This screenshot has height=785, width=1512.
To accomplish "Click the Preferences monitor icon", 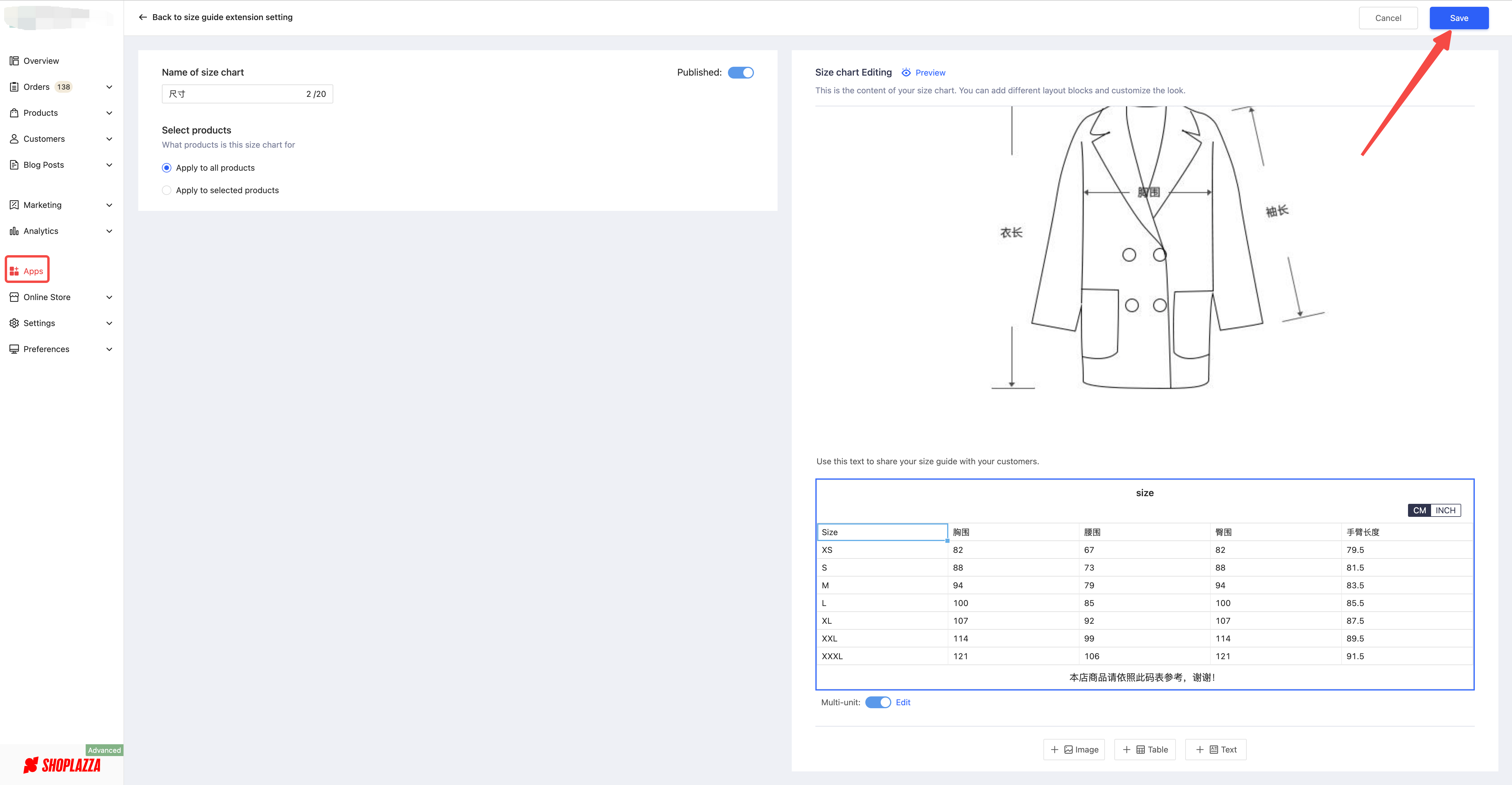I will (14, 349).
